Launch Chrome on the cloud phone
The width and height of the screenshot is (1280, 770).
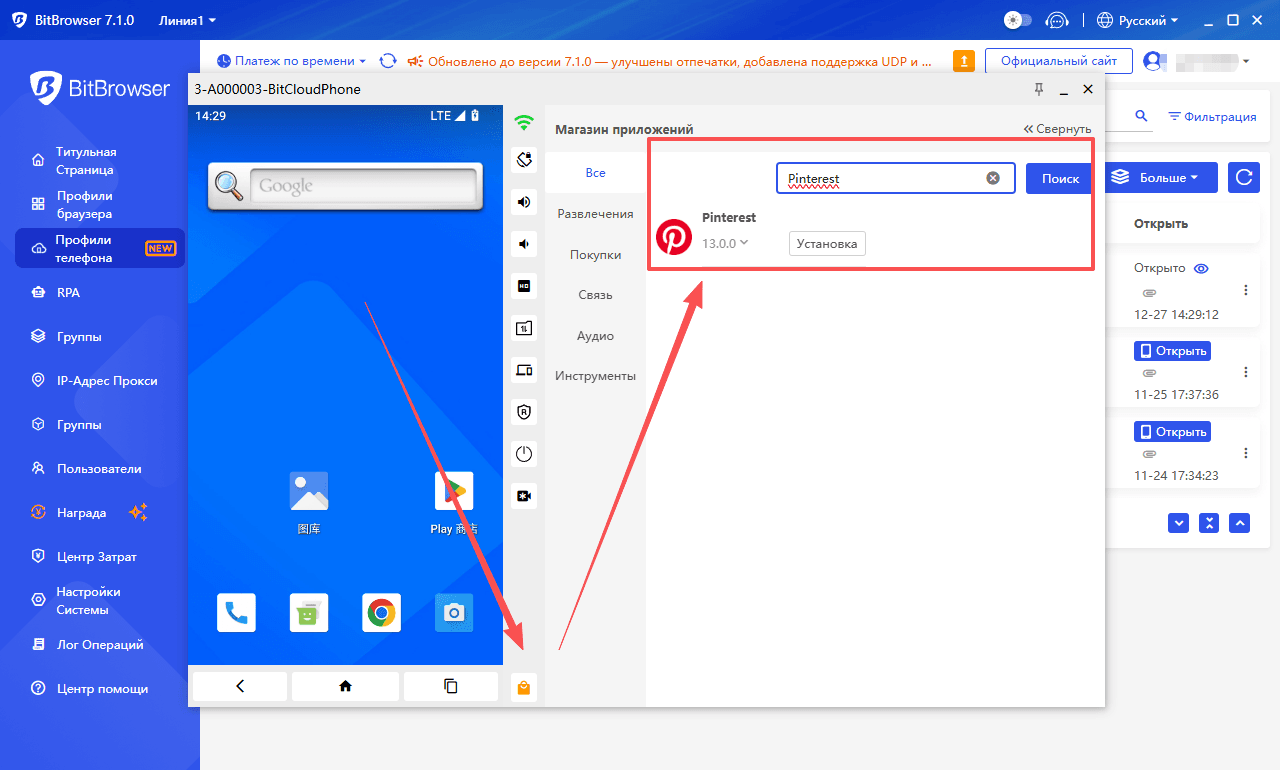pyautogui.click(x=381, y=613)
